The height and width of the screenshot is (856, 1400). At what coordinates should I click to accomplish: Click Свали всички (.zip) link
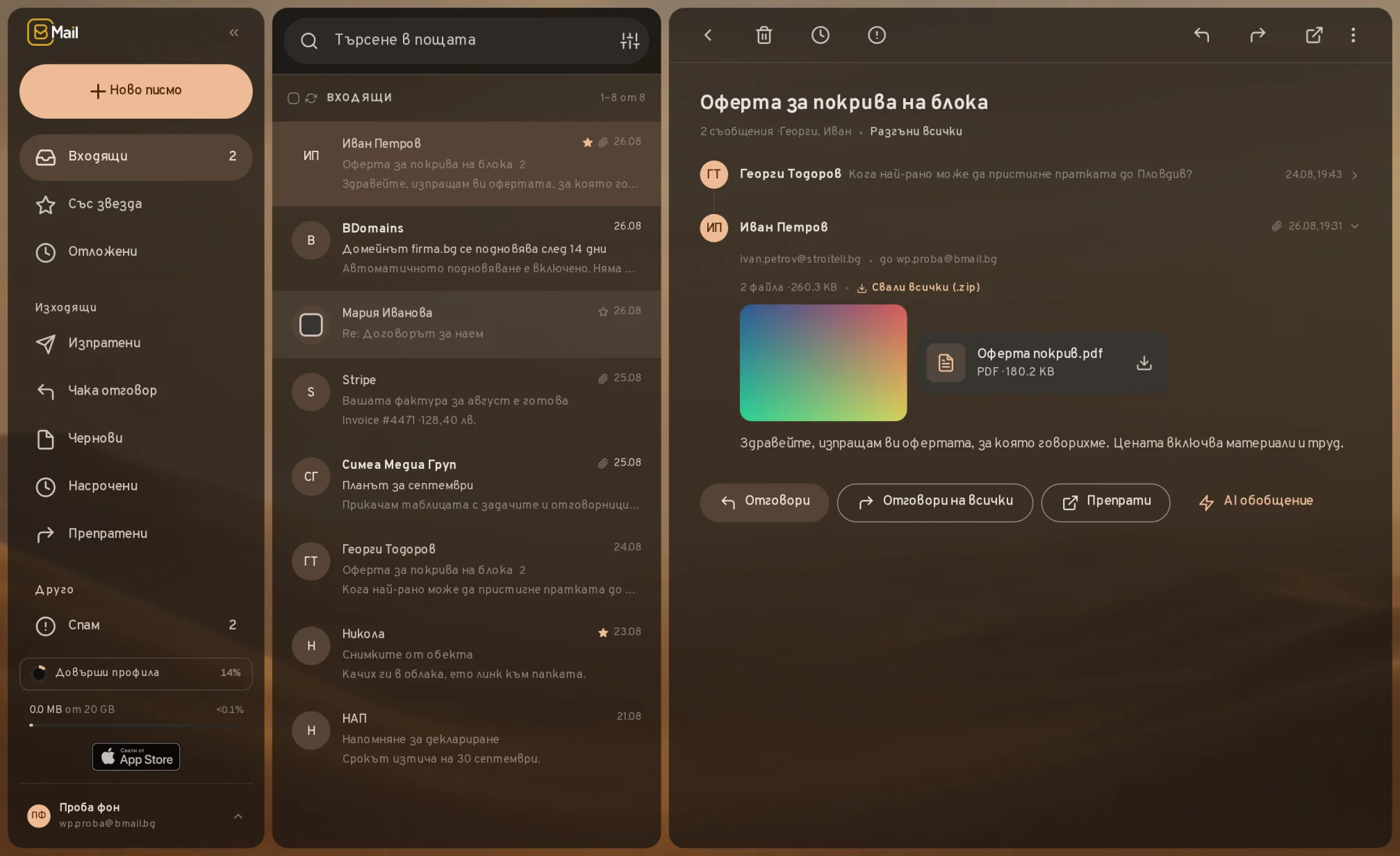pyautogui.click(x=919, y=288)
